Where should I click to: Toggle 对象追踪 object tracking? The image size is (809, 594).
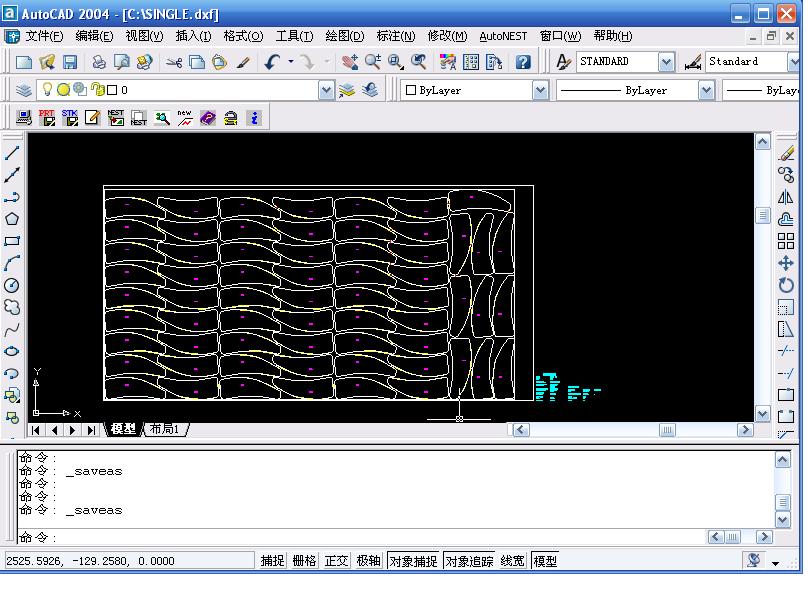469,560
